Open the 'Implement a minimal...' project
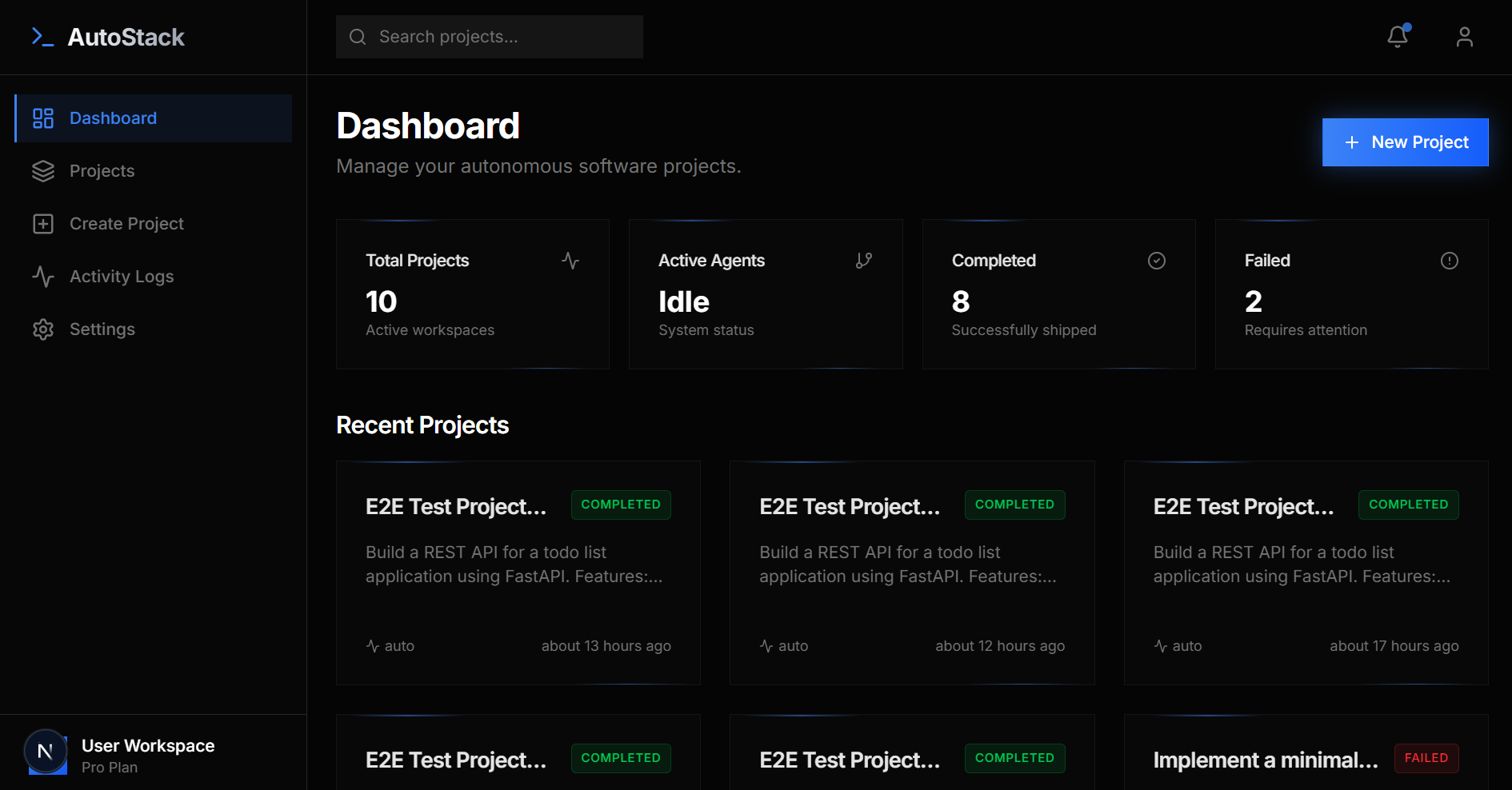 tap(1266, 760)
